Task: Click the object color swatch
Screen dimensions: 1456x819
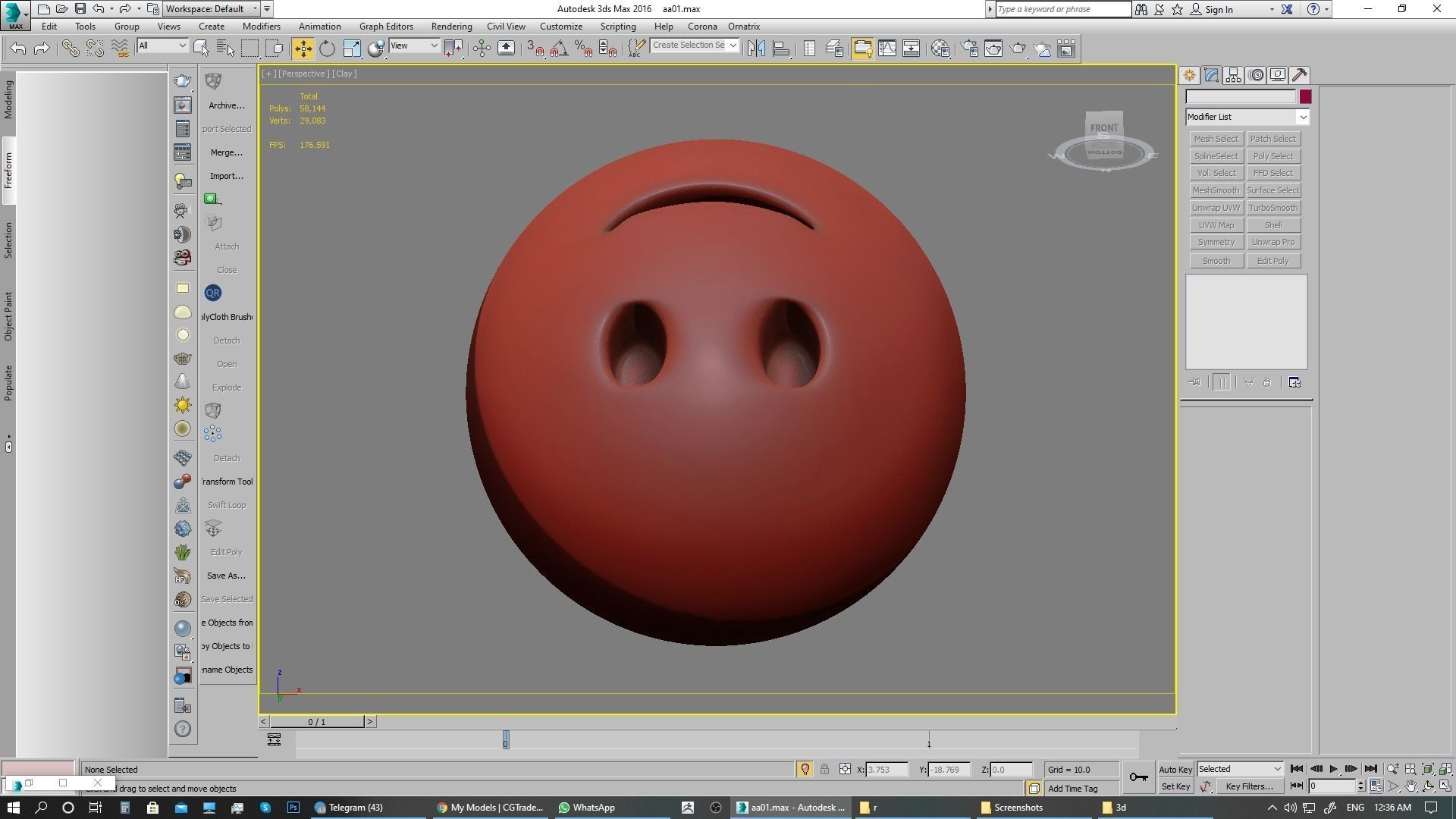Action: (1305, 96)
